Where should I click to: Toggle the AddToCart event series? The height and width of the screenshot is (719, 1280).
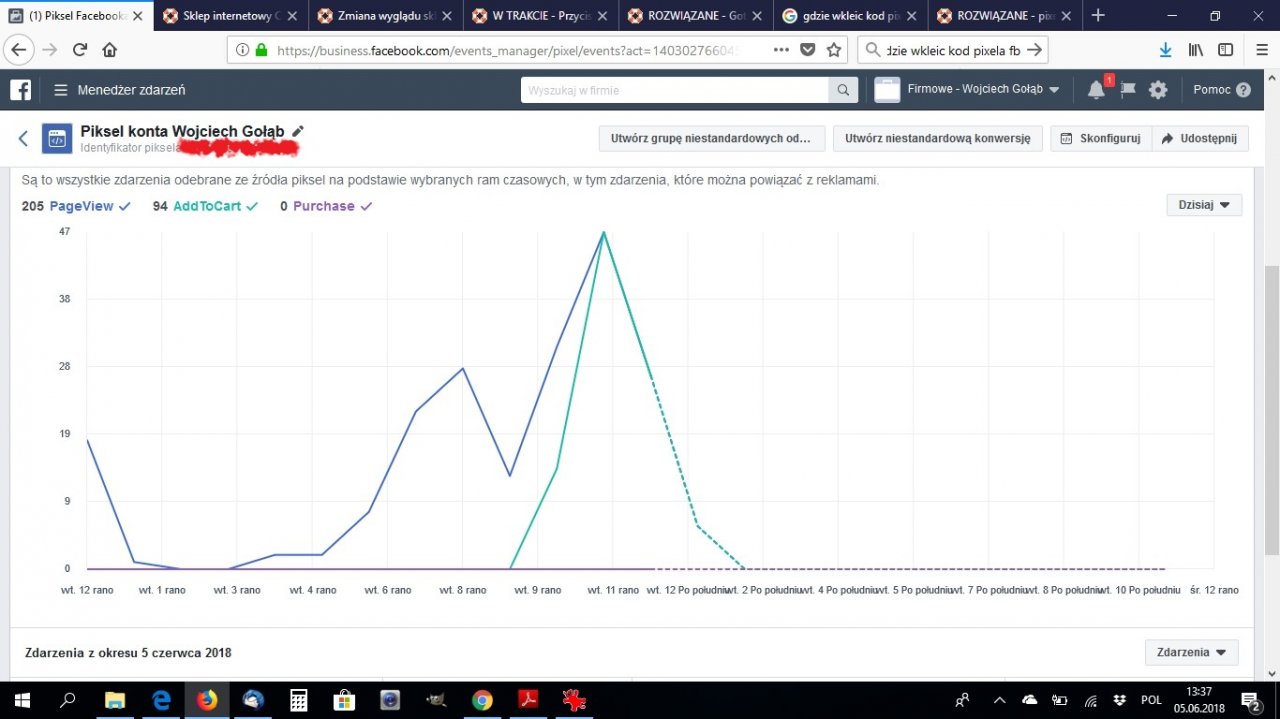pos(205,206)
